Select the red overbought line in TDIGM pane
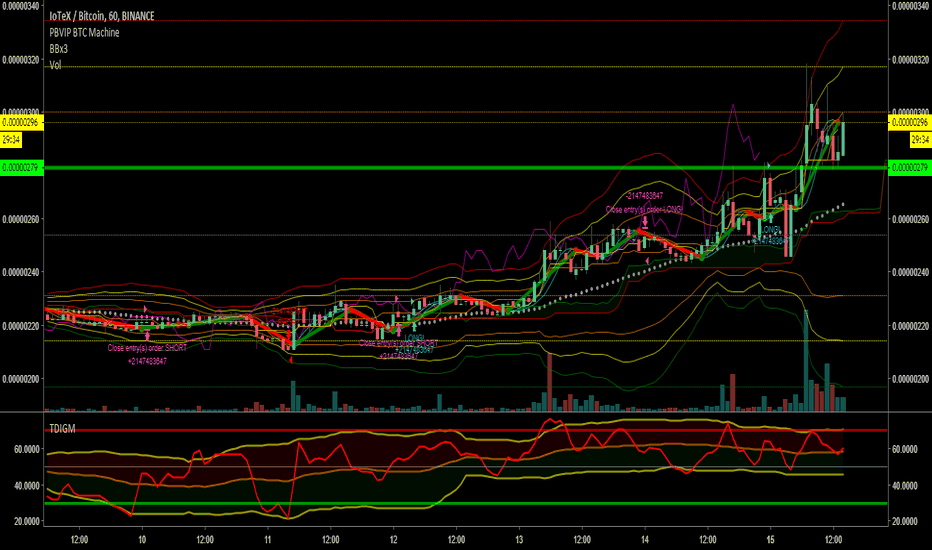Screen dimensions: 932x550 click(465, 430)
